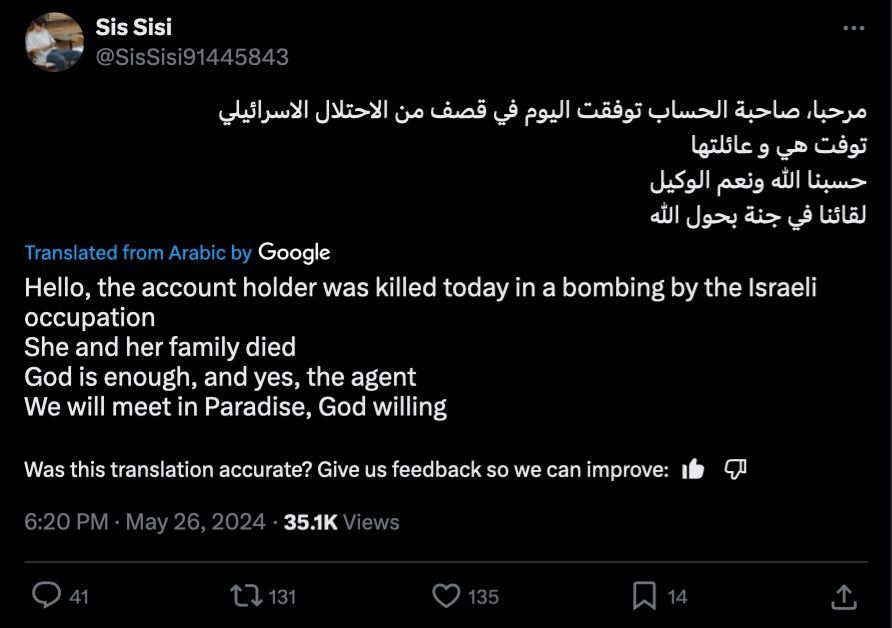Click the 41 replies count
This screenshot has width=892, height=628.
pos(79,597)
